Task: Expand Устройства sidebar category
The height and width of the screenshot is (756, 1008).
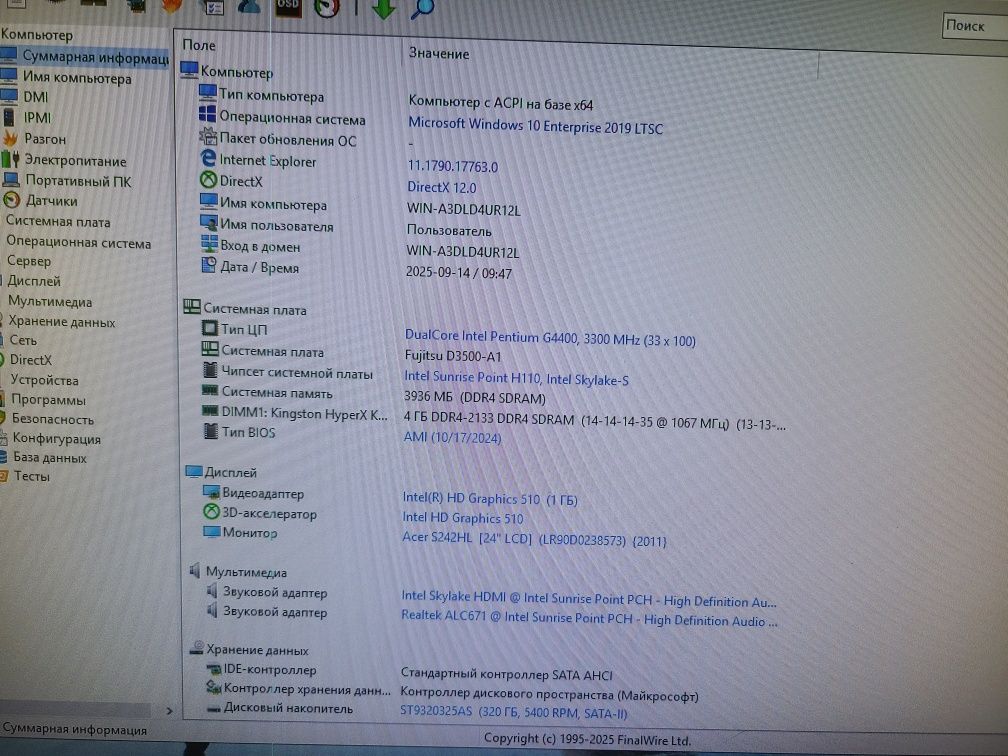Action: 44,380
